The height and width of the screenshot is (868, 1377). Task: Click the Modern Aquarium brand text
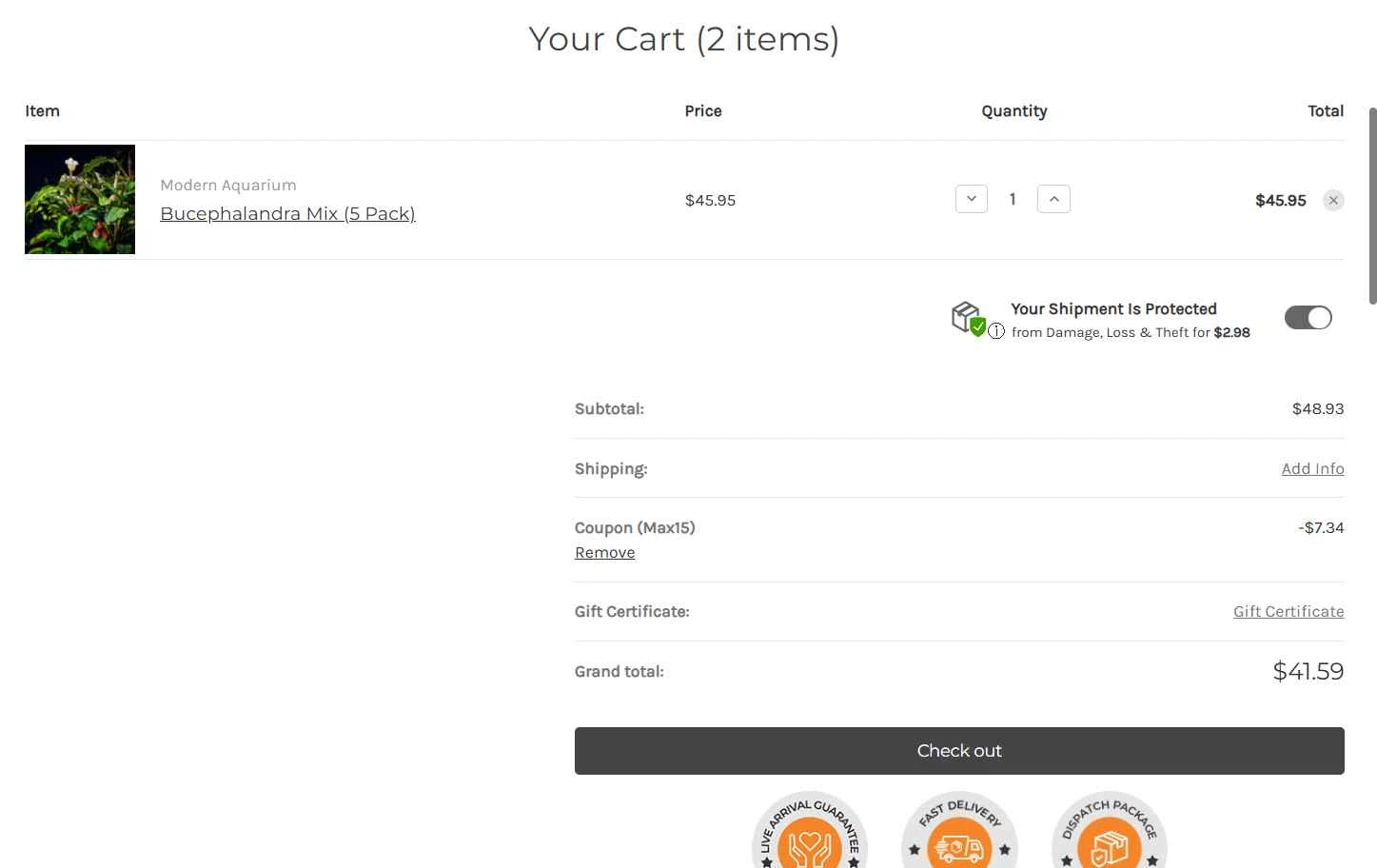[x=228, y=185]
